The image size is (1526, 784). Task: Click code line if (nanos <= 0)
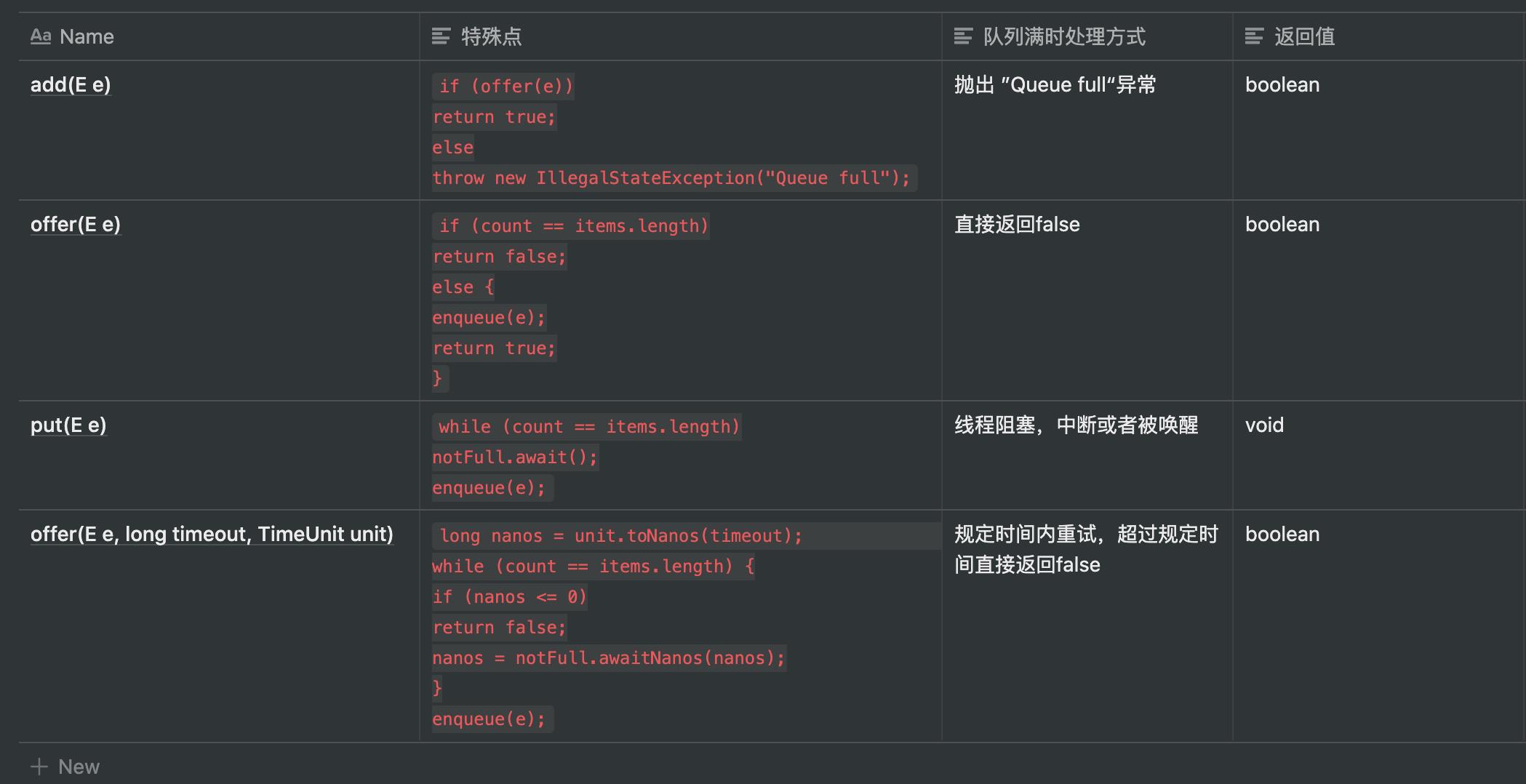point(509,597)
